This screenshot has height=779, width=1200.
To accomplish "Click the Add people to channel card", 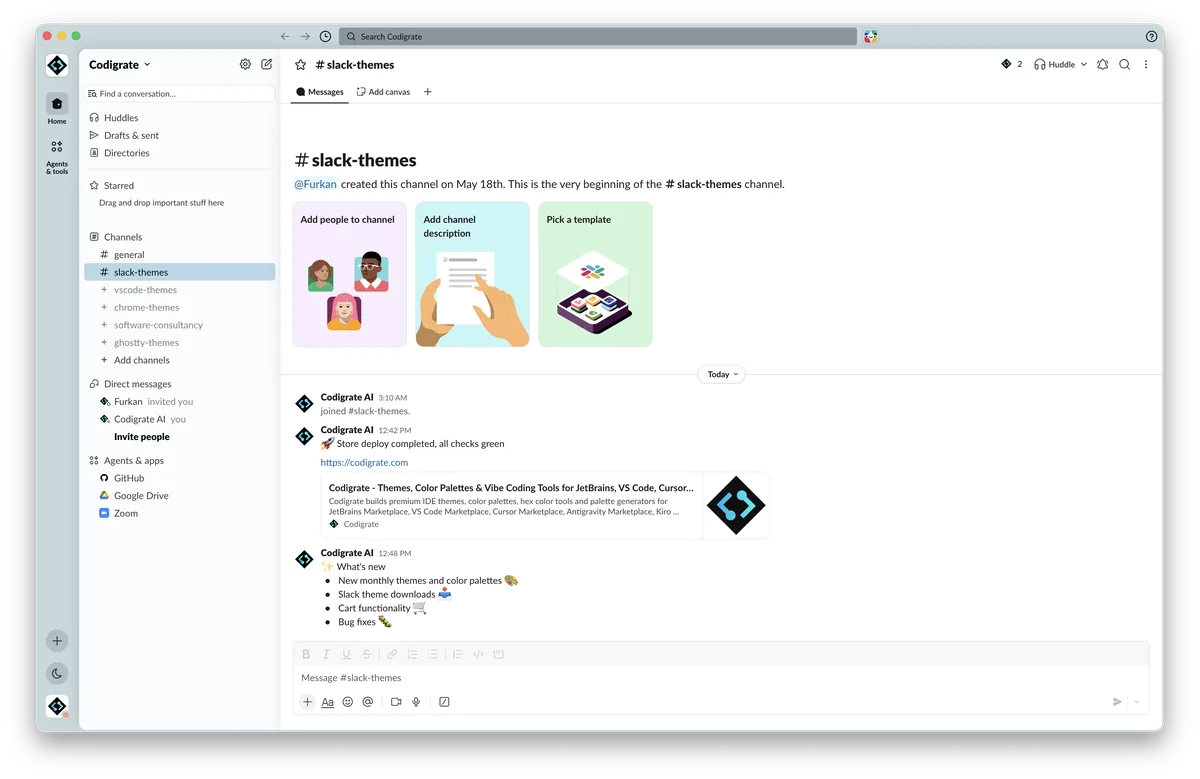I will coord(349,274).
